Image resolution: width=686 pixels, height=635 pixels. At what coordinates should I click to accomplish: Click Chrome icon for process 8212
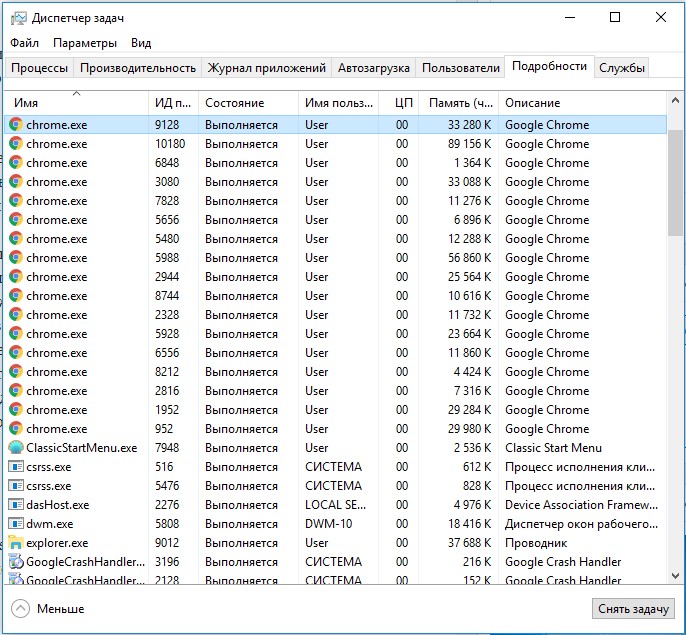pos(16,372)
